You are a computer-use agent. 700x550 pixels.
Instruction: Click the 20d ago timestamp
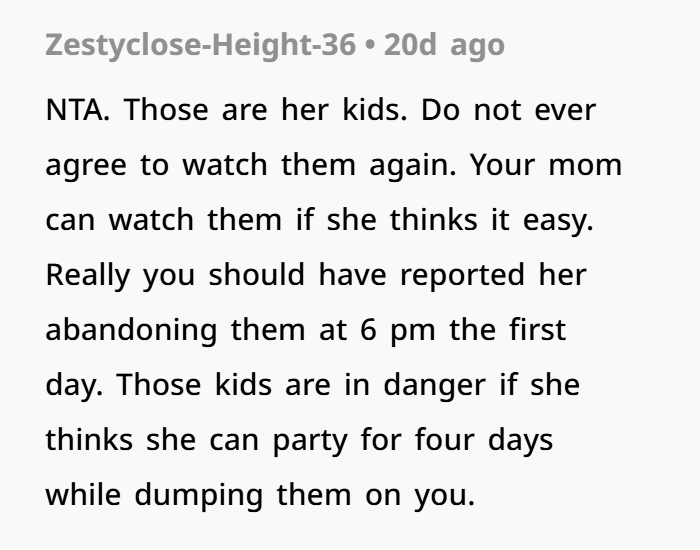tap(444, 45)
